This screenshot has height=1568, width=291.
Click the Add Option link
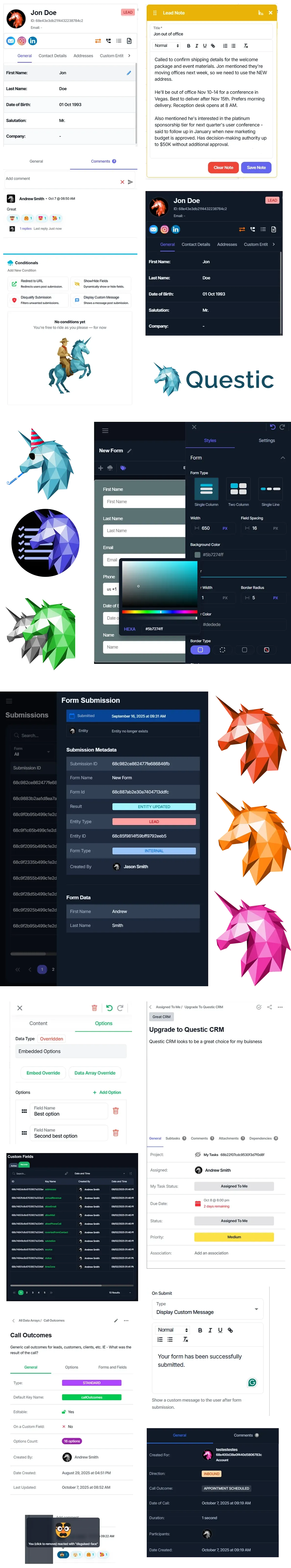(x=107, y=1092)
